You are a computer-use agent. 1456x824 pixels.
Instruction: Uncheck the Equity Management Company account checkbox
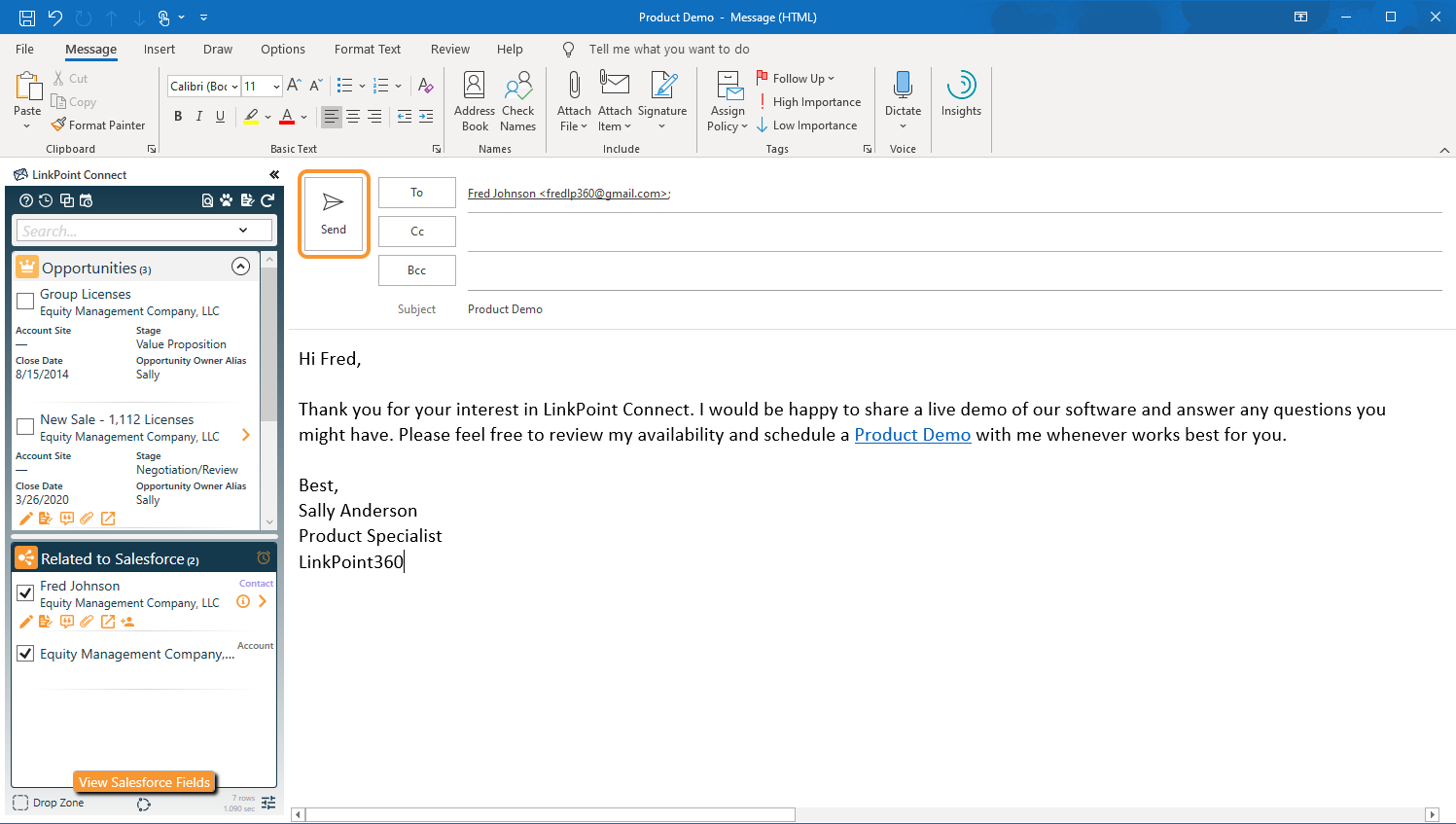pyautogui.click(x=26, y=654)
